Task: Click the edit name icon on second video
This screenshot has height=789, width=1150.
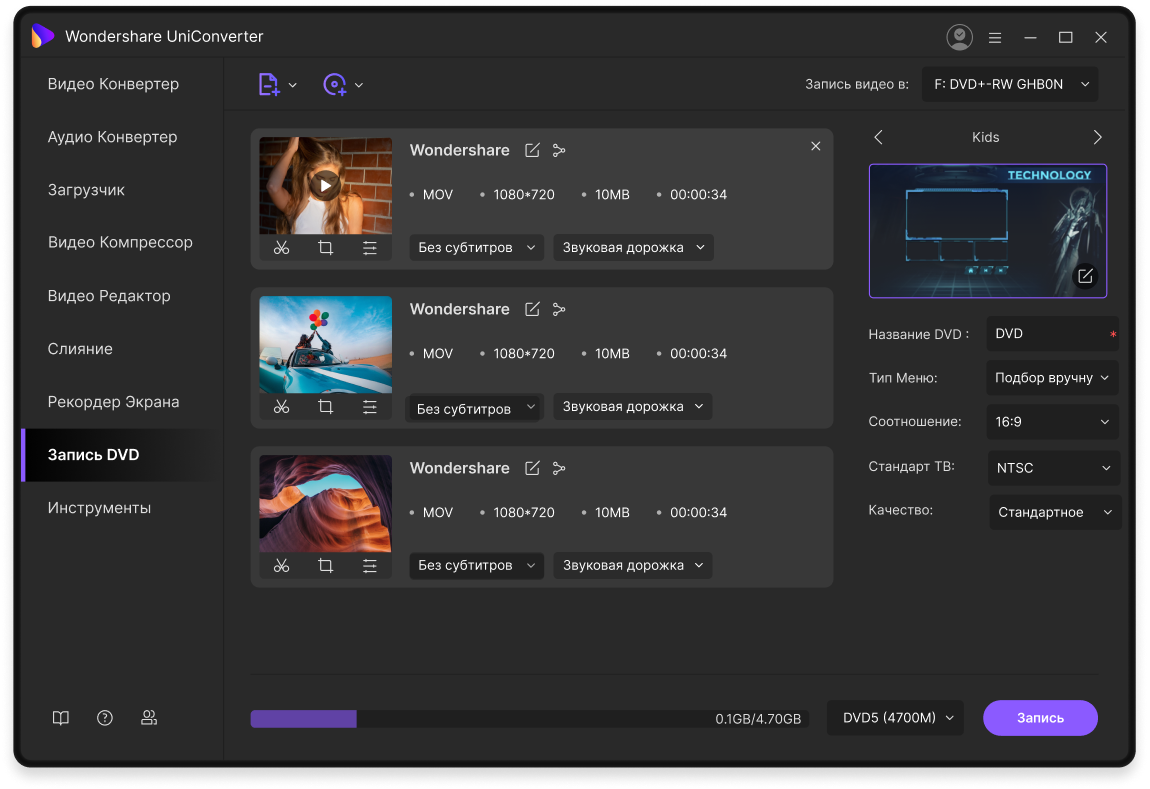Action: [x=532, y=309]
